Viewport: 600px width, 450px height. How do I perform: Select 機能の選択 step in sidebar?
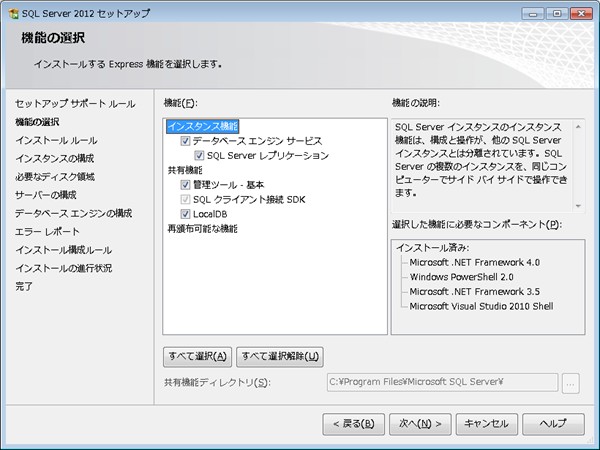37,122
